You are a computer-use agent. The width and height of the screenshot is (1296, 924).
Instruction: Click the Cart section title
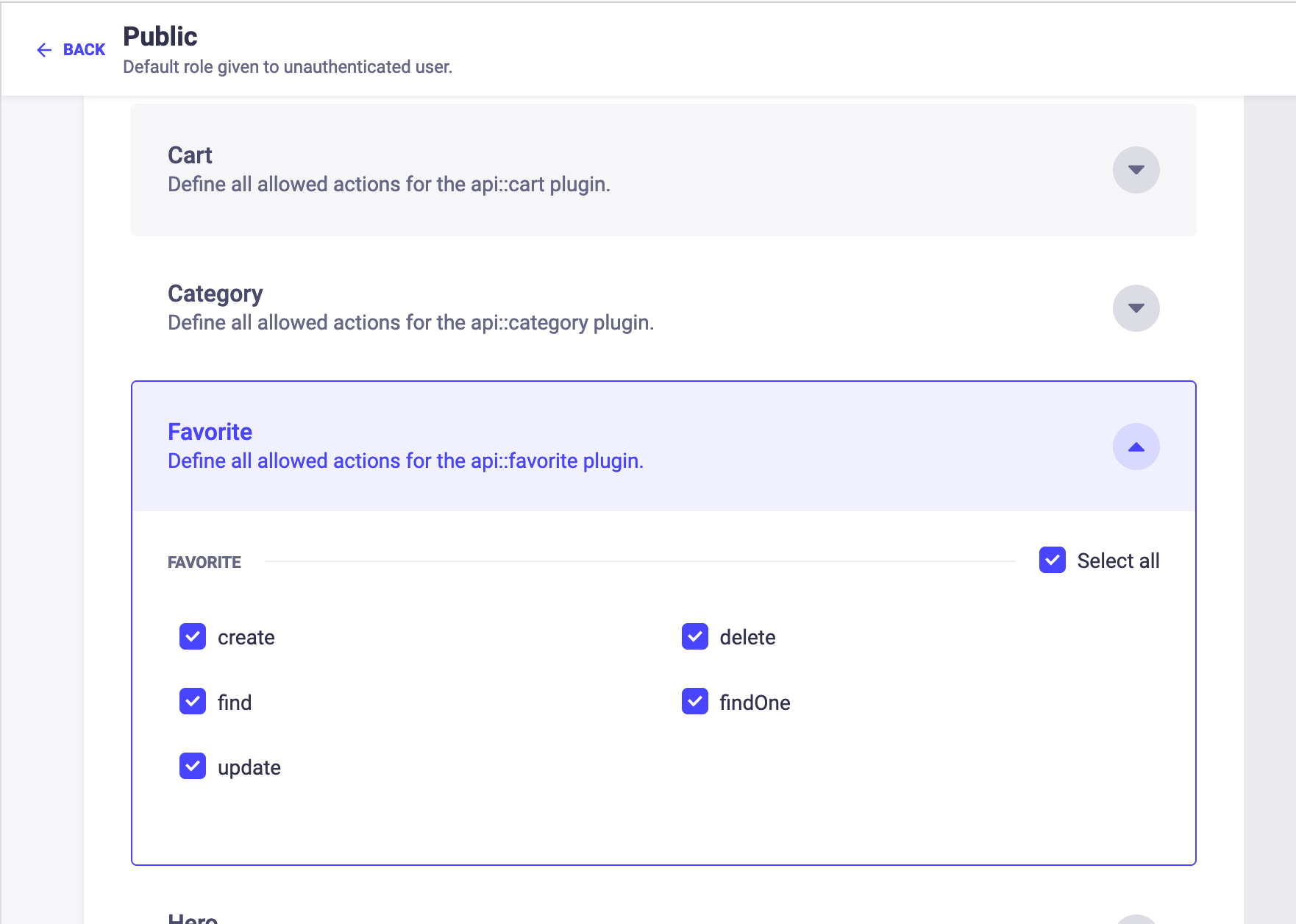[190, 155]
